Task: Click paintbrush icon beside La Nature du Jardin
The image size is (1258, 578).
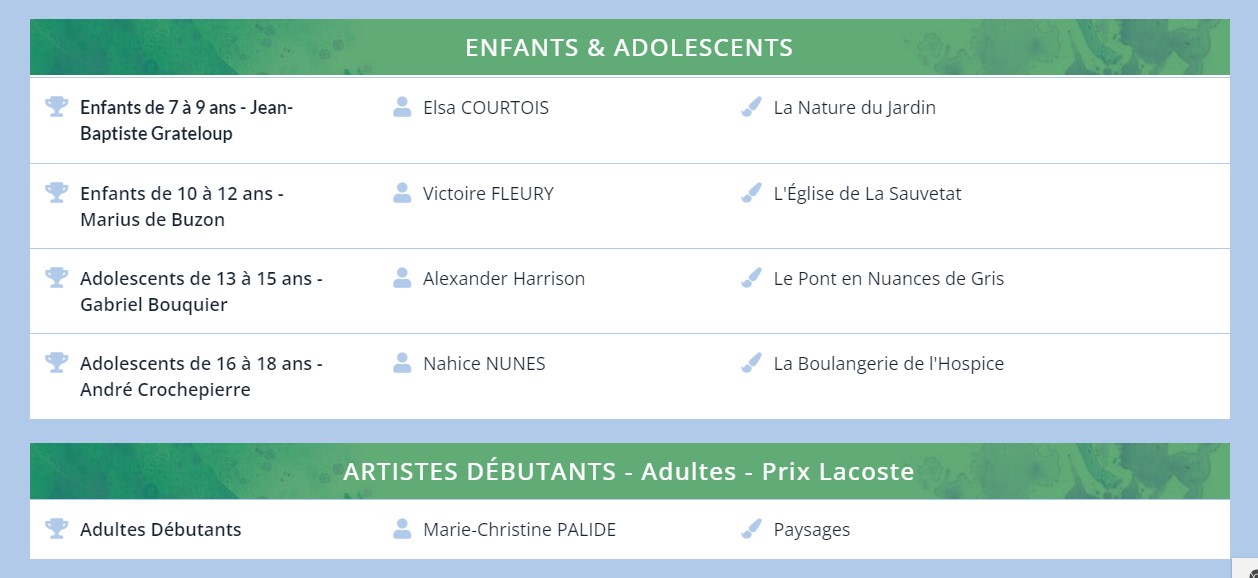Action: click(x=752, y=107)
